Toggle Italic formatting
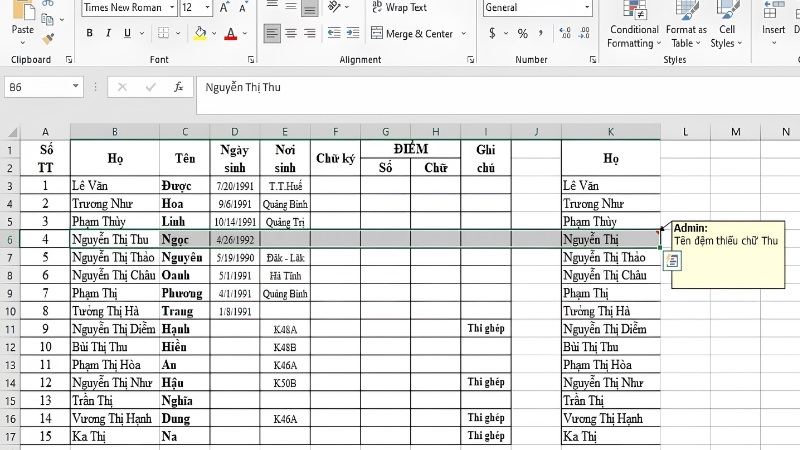This screenshot has width=800, height=450. coord(108,33)
